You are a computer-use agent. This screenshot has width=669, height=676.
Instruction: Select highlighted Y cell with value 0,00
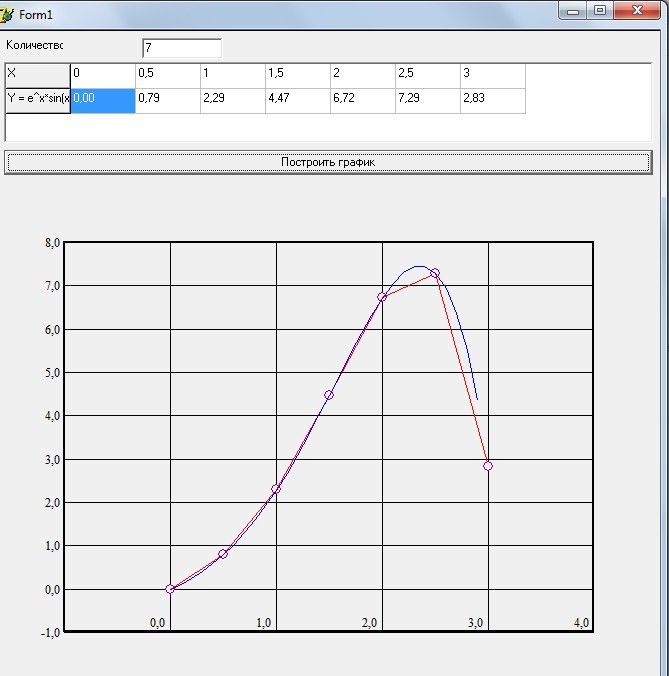pos(103,101)
